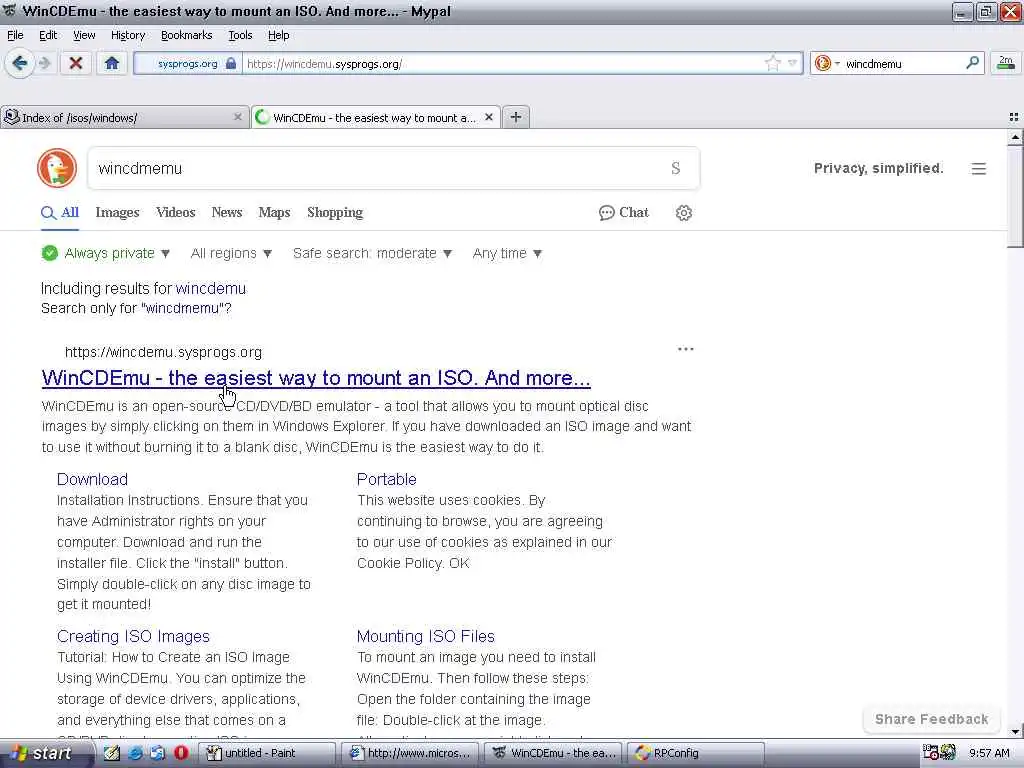Image resolution: width=1024 pixels, height=768 pixels.
Task: Click the vertical scrollbar up arrow
Action: click(x=1015, y=137)
